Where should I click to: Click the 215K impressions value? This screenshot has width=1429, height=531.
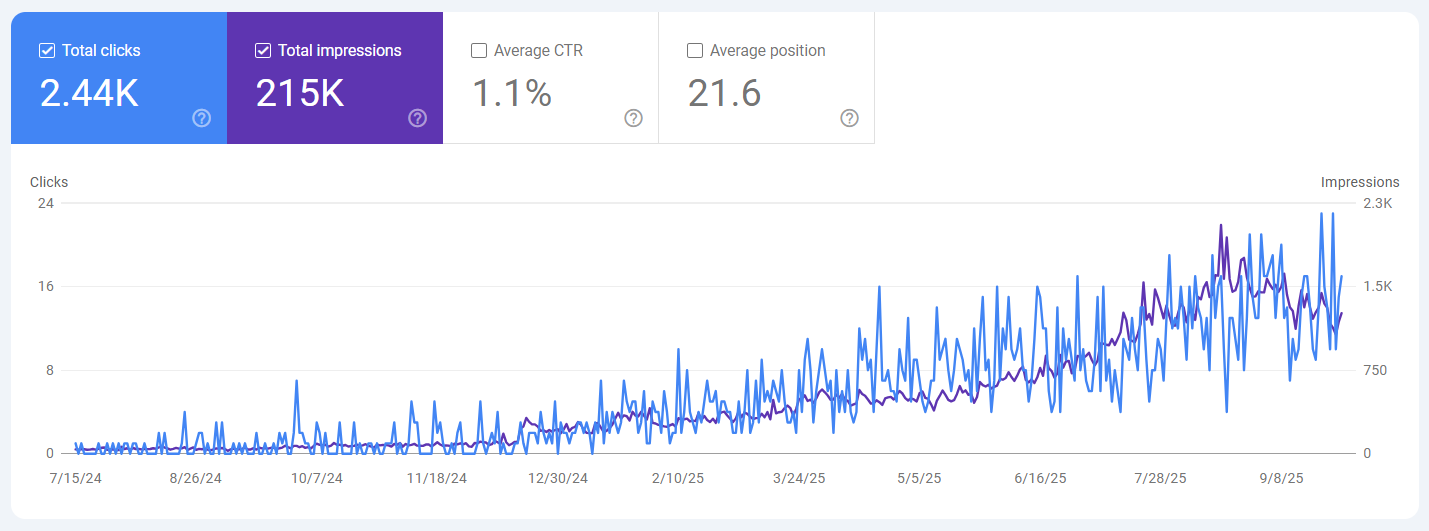click(x=300, y=93)
